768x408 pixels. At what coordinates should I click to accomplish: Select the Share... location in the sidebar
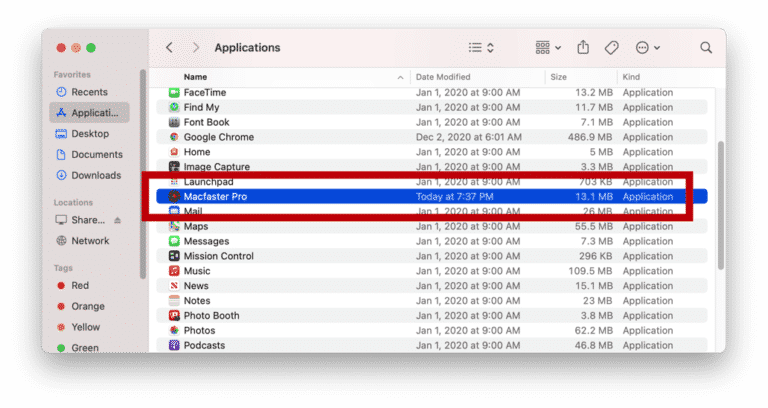[81, 220]
